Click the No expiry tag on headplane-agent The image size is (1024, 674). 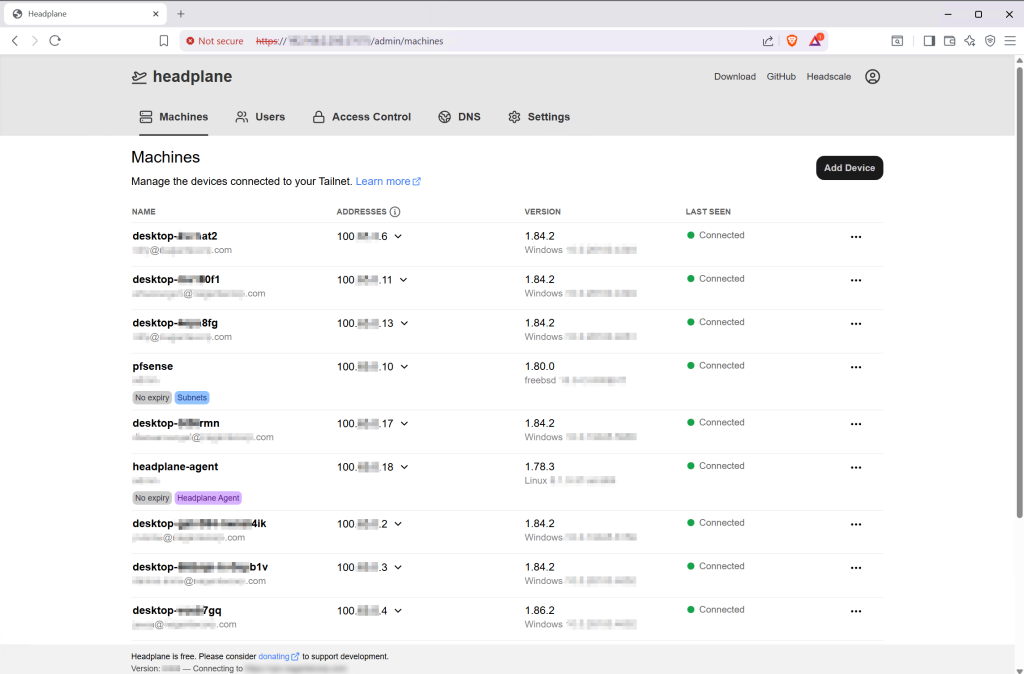click(x=152, y=498)
